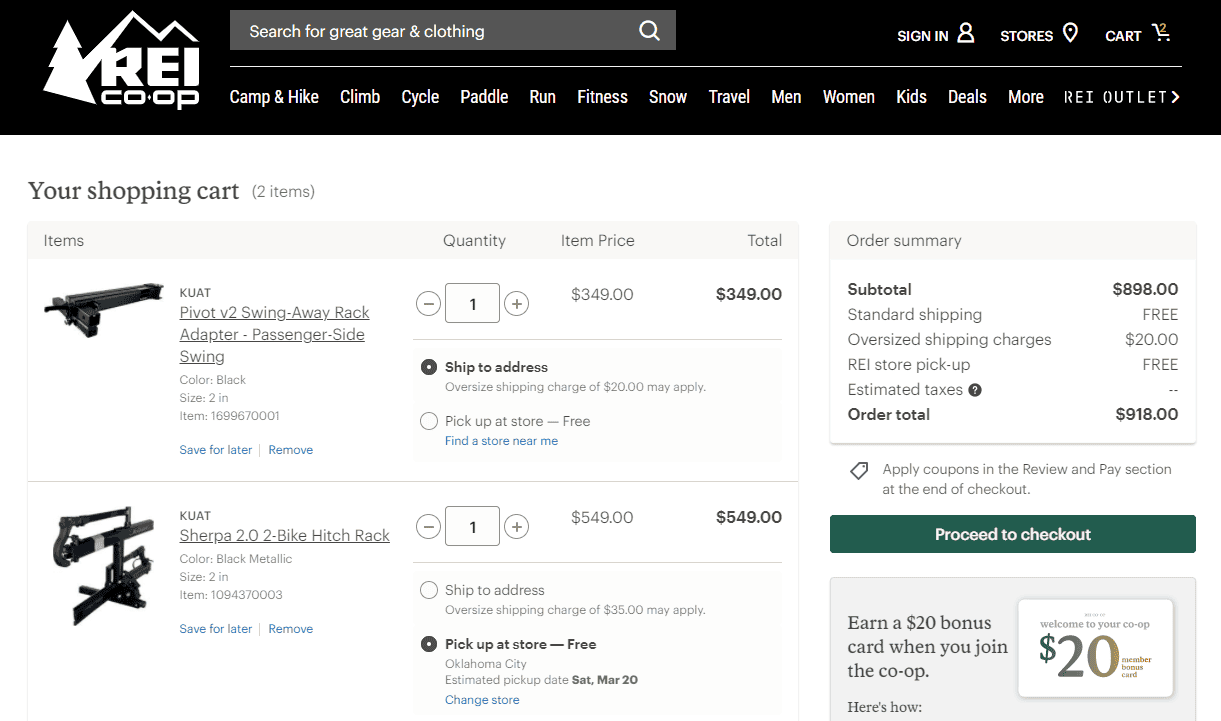The height and width of the screenshot is (721, 1221).
Task: Click the coupon tag icon
Action: pos(859,470)
